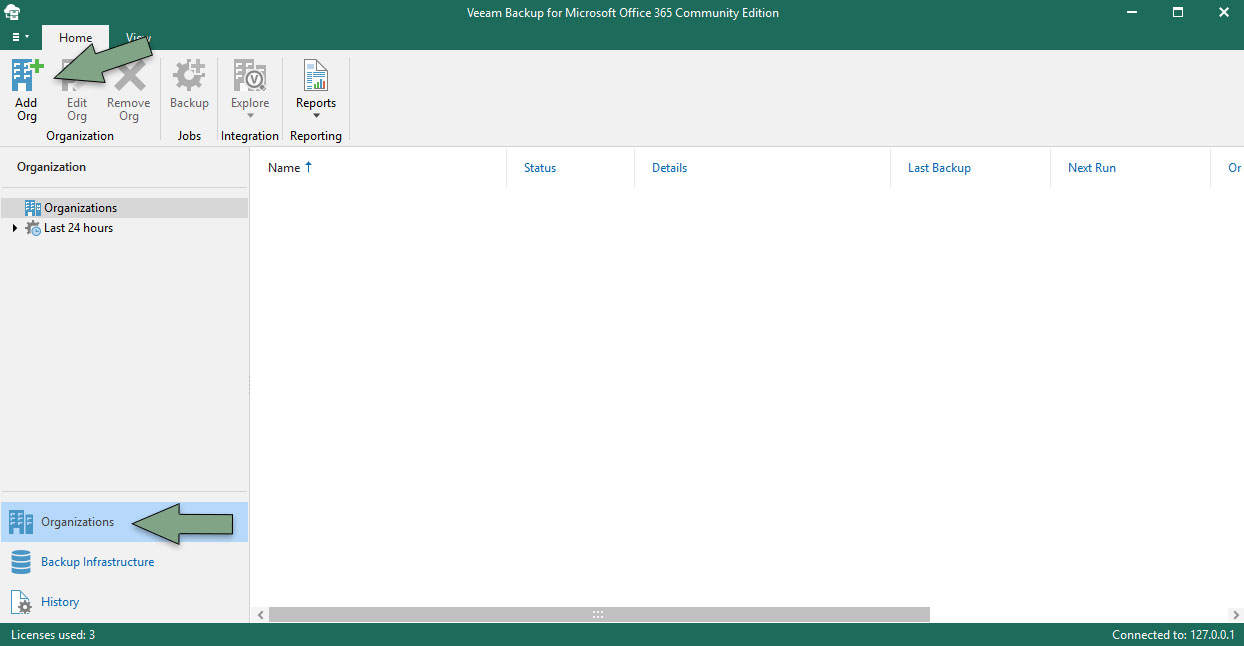Click the Add Org icon
Image resolution: width=1244 pixels, height=646 pixels.
[26, 78]
